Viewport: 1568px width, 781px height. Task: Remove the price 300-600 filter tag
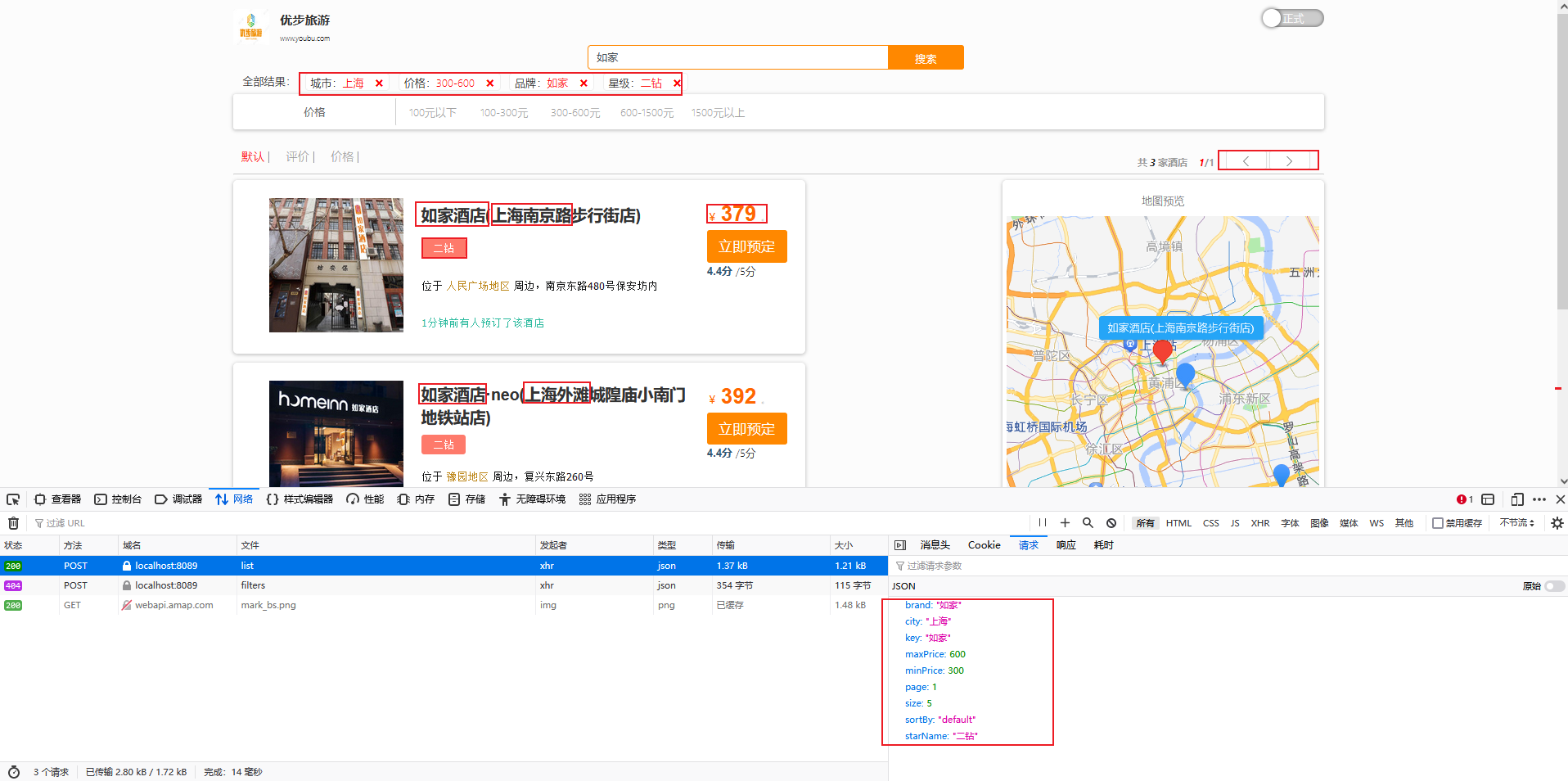[490, 84]
